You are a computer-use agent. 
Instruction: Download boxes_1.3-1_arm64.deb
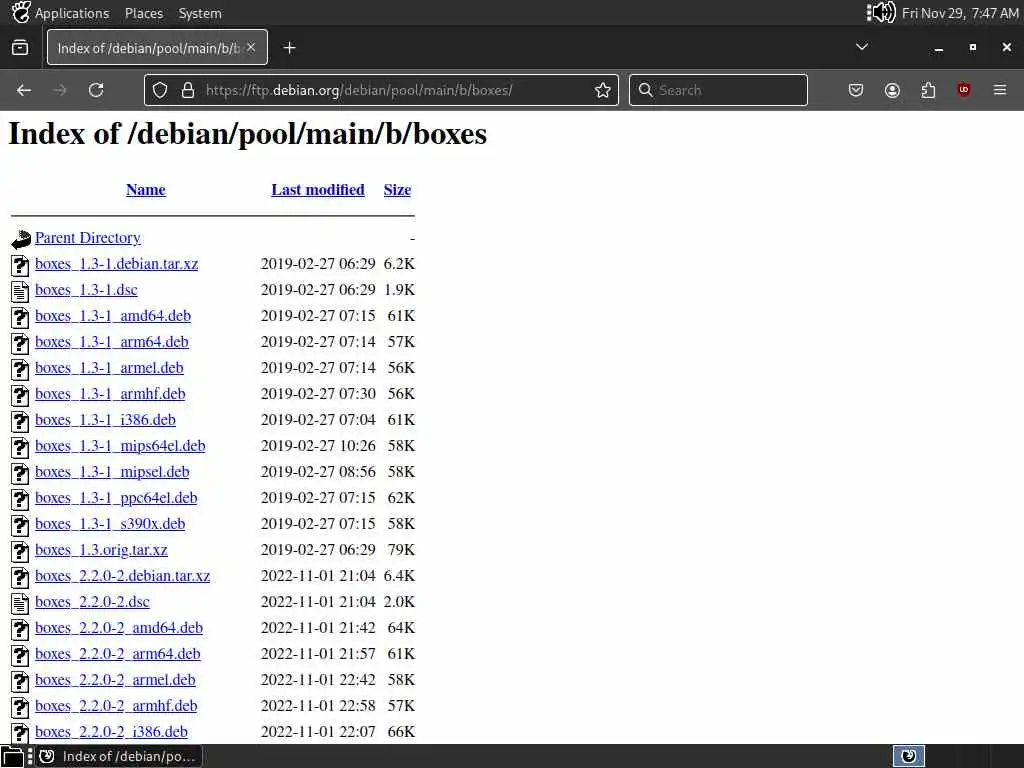point(112,342)
